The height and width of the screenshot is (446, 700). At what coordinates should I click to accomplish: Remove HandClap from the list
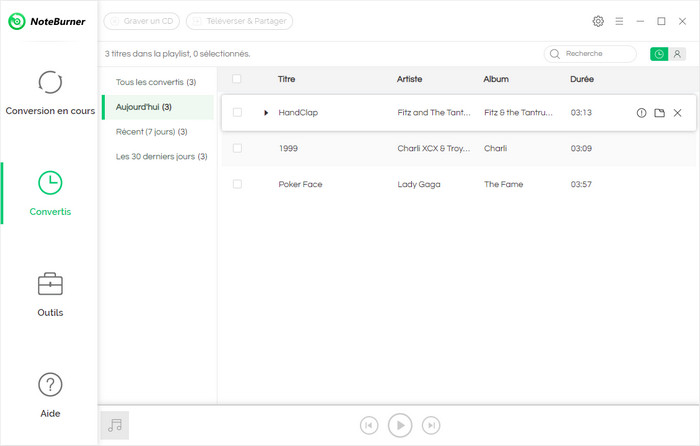point(677,113)
